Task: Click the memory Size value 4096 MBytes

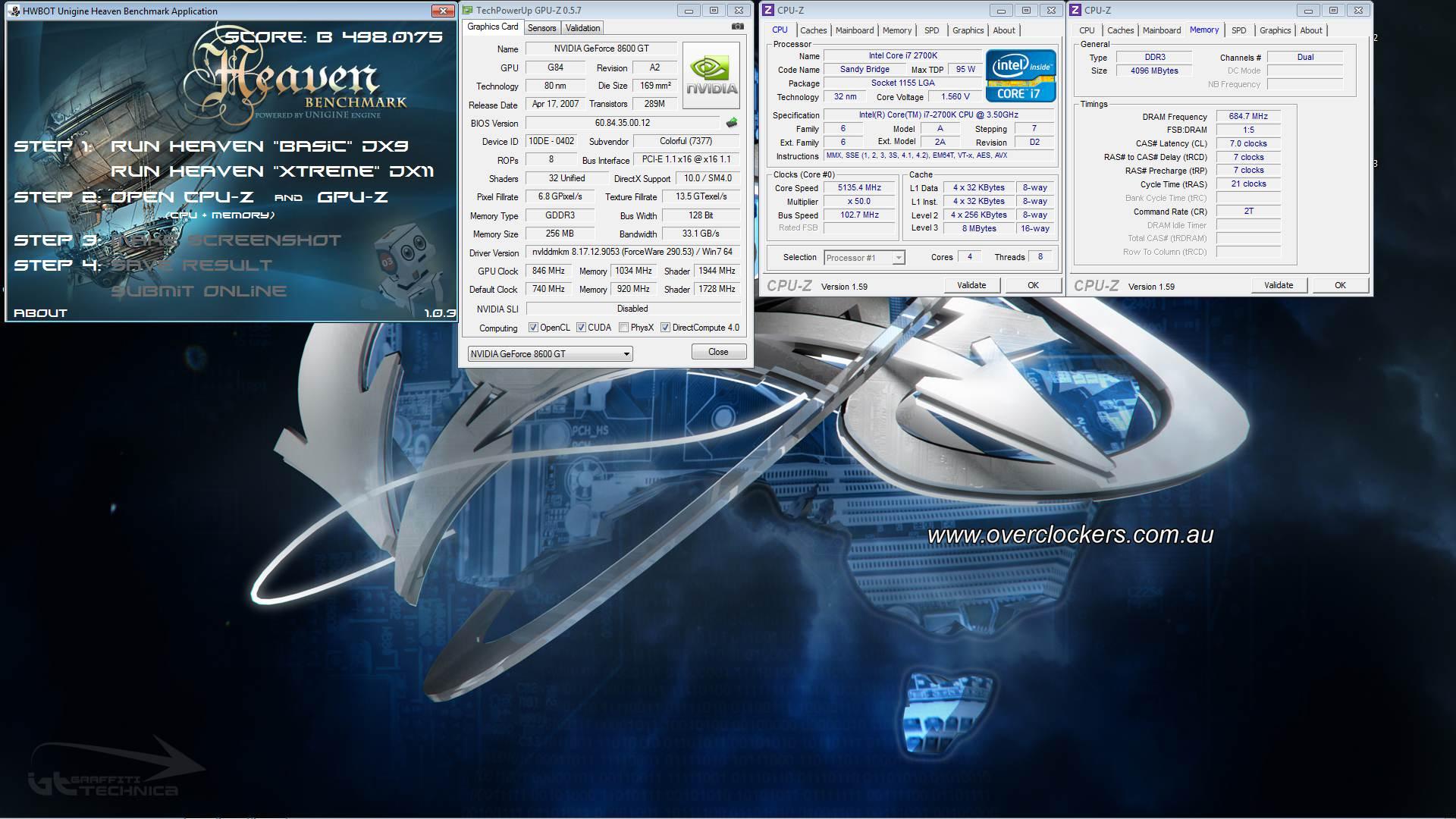Action: [1154, 71]
